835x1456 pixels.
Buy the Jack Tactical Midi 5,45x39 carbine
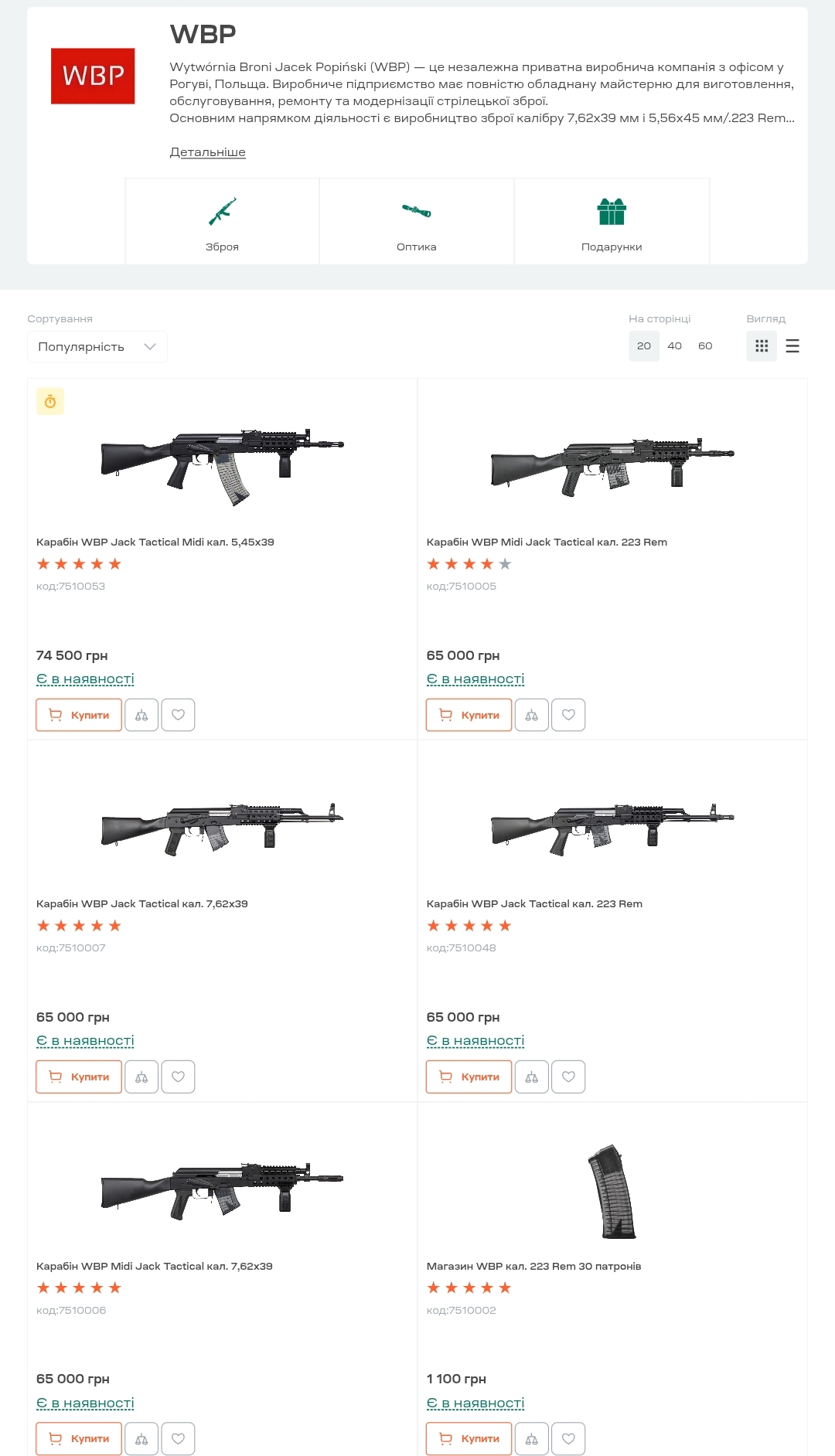(79, 716)
